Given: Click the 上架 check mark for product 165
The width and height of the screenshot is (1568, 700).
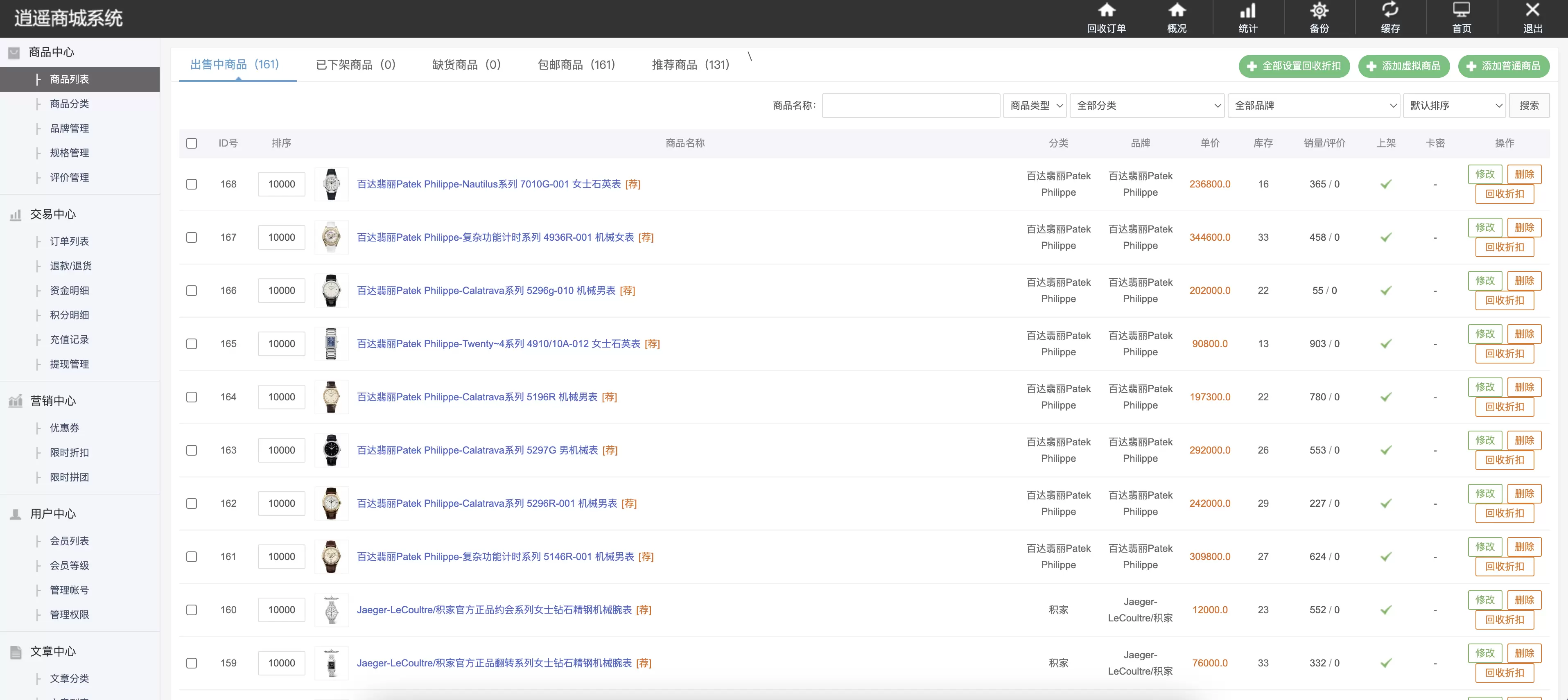Looking at the screenshot, I should 1386,344.
